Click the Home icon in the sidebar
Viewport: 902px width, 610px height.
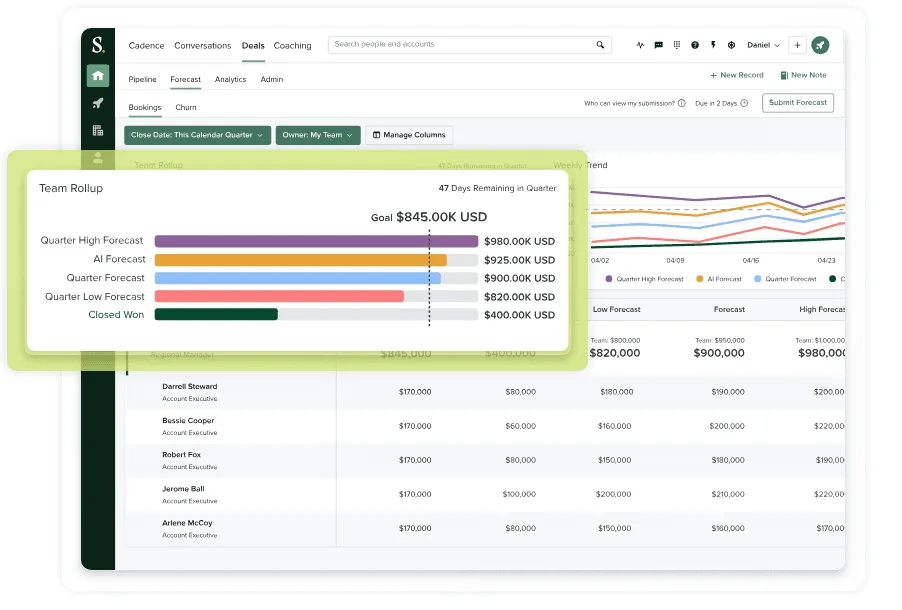pyautogui.click(x=97, y=75)
